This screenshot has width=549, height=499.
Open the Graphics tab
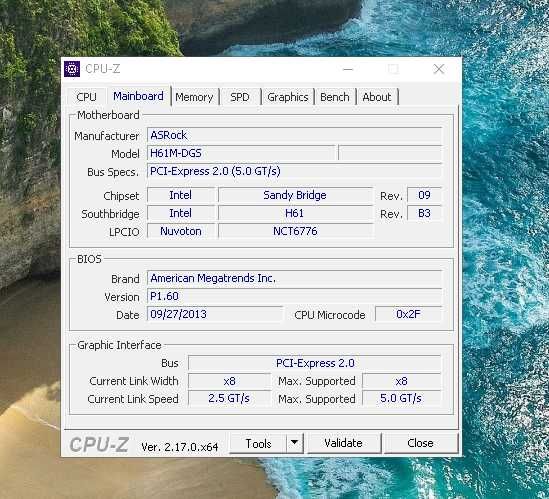[x=287, y=97]
